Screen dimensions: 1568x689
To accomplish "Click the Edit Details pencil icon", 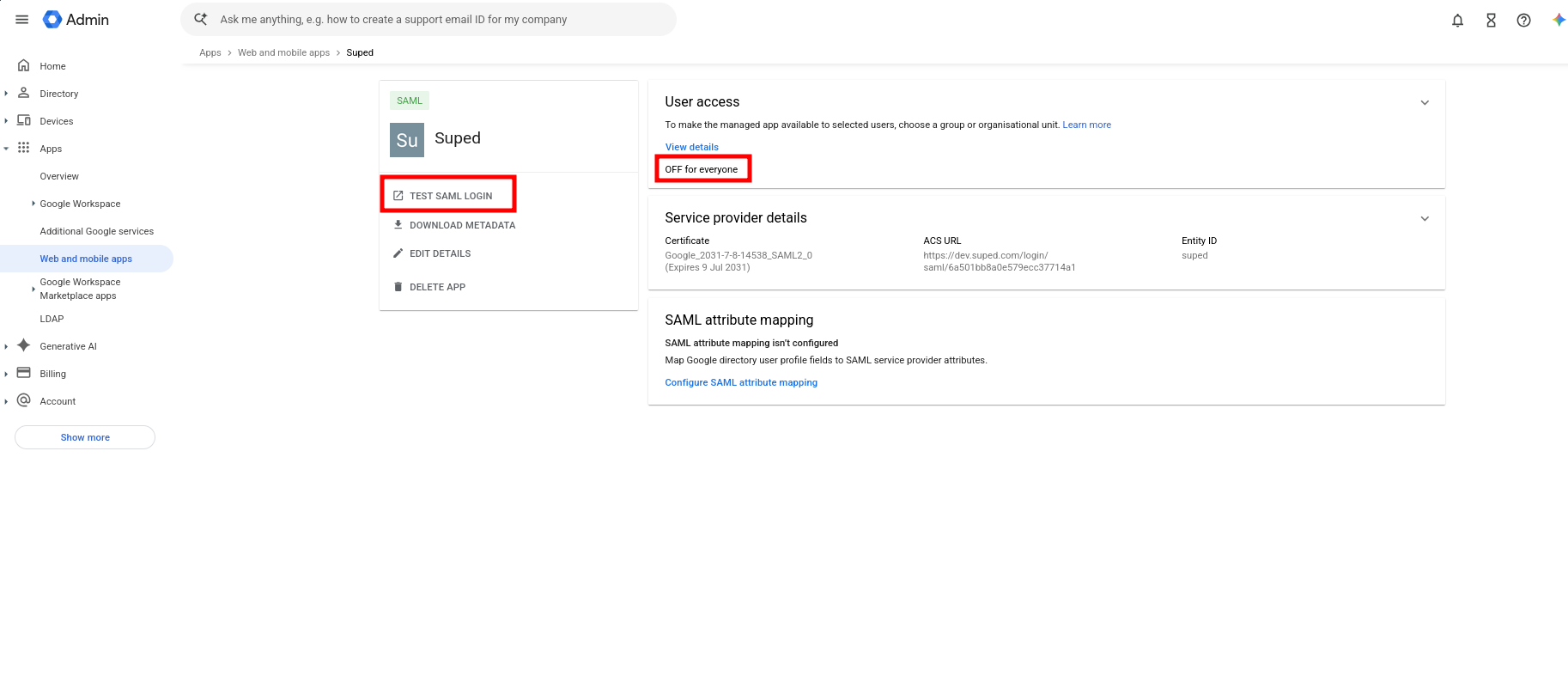I will (398, 253).
